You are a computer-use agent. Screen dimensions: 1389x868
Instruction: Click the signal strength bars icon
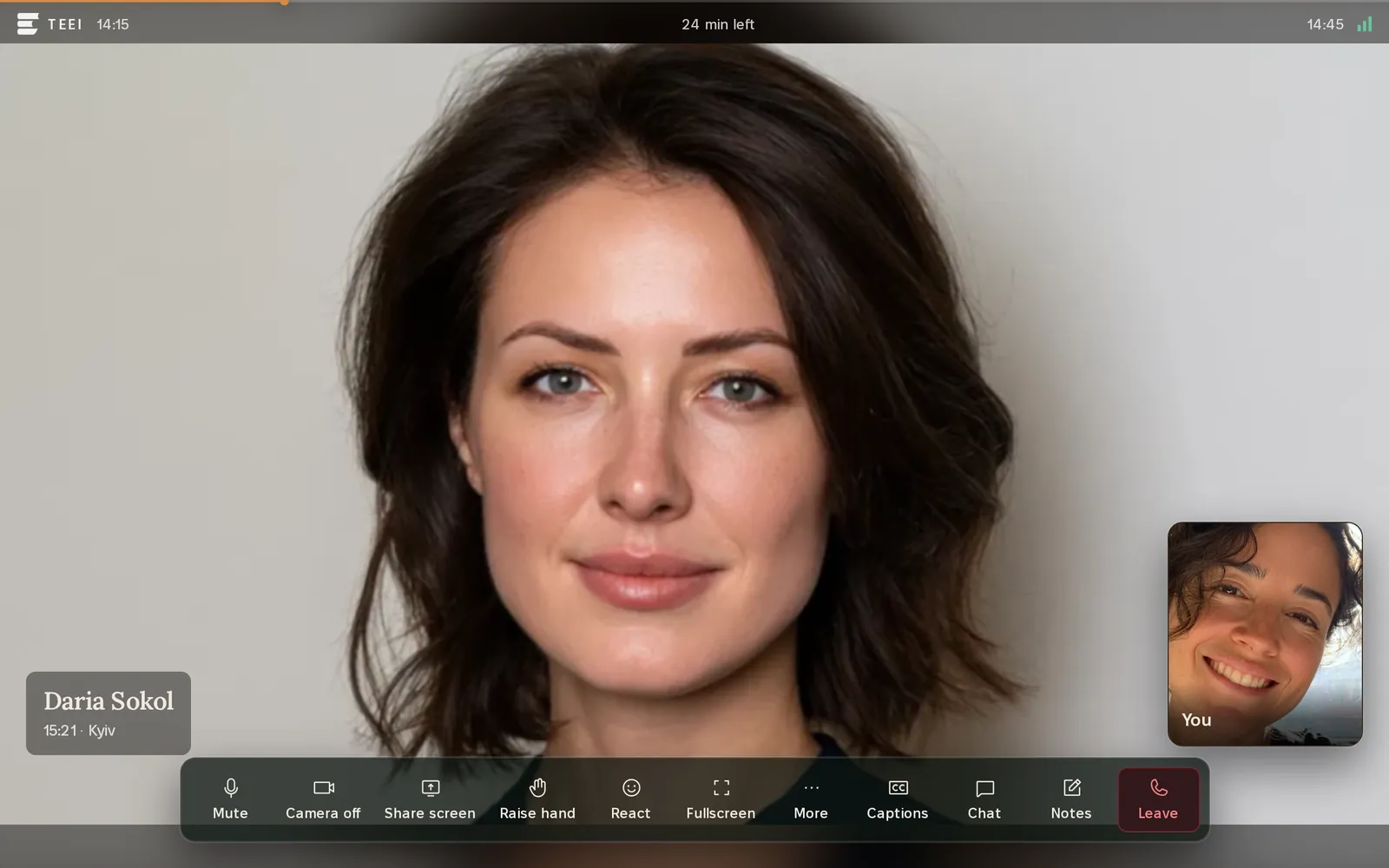point(1365,24)
